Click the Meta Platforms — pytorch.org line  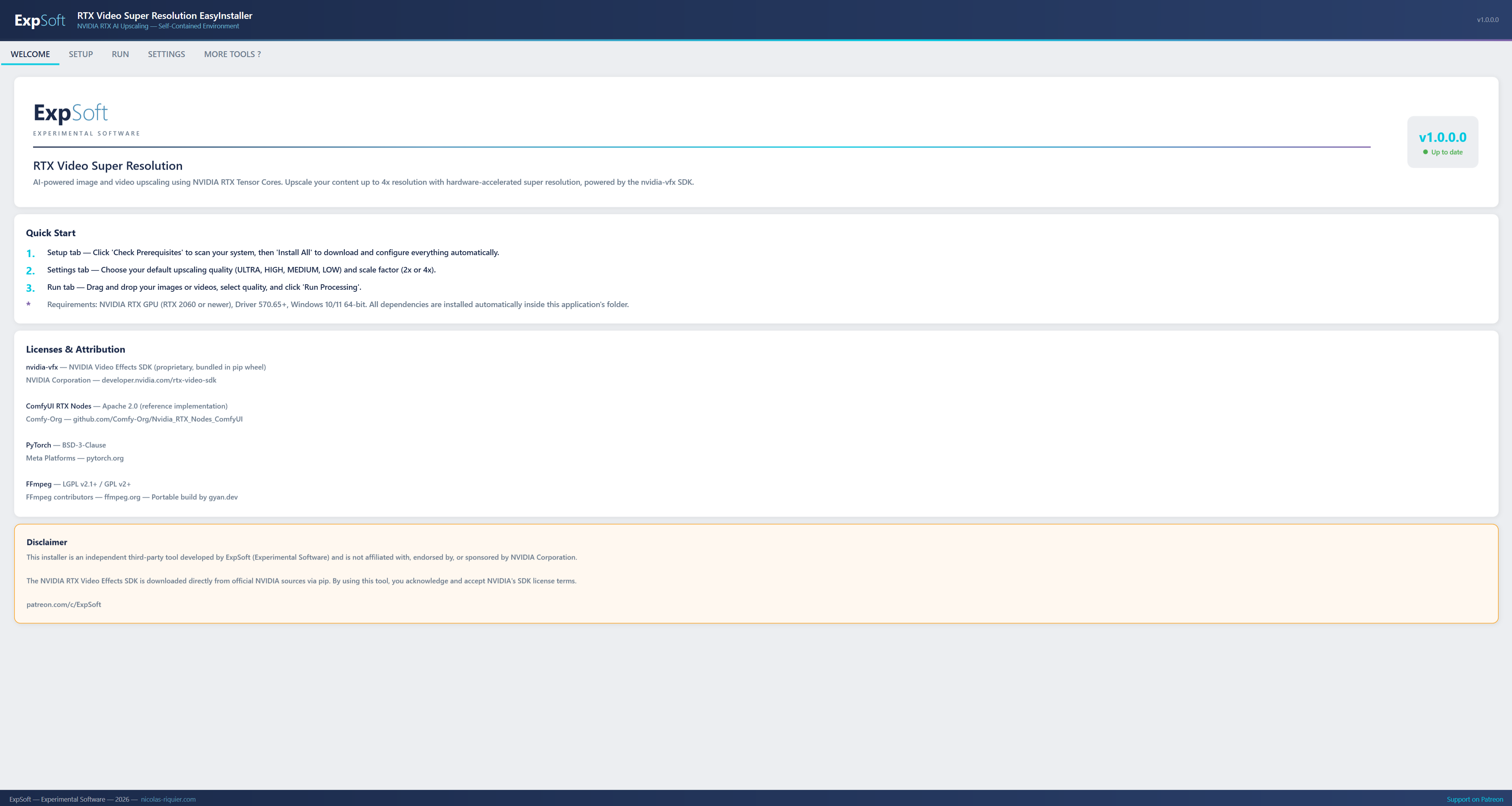click(74, 458)
